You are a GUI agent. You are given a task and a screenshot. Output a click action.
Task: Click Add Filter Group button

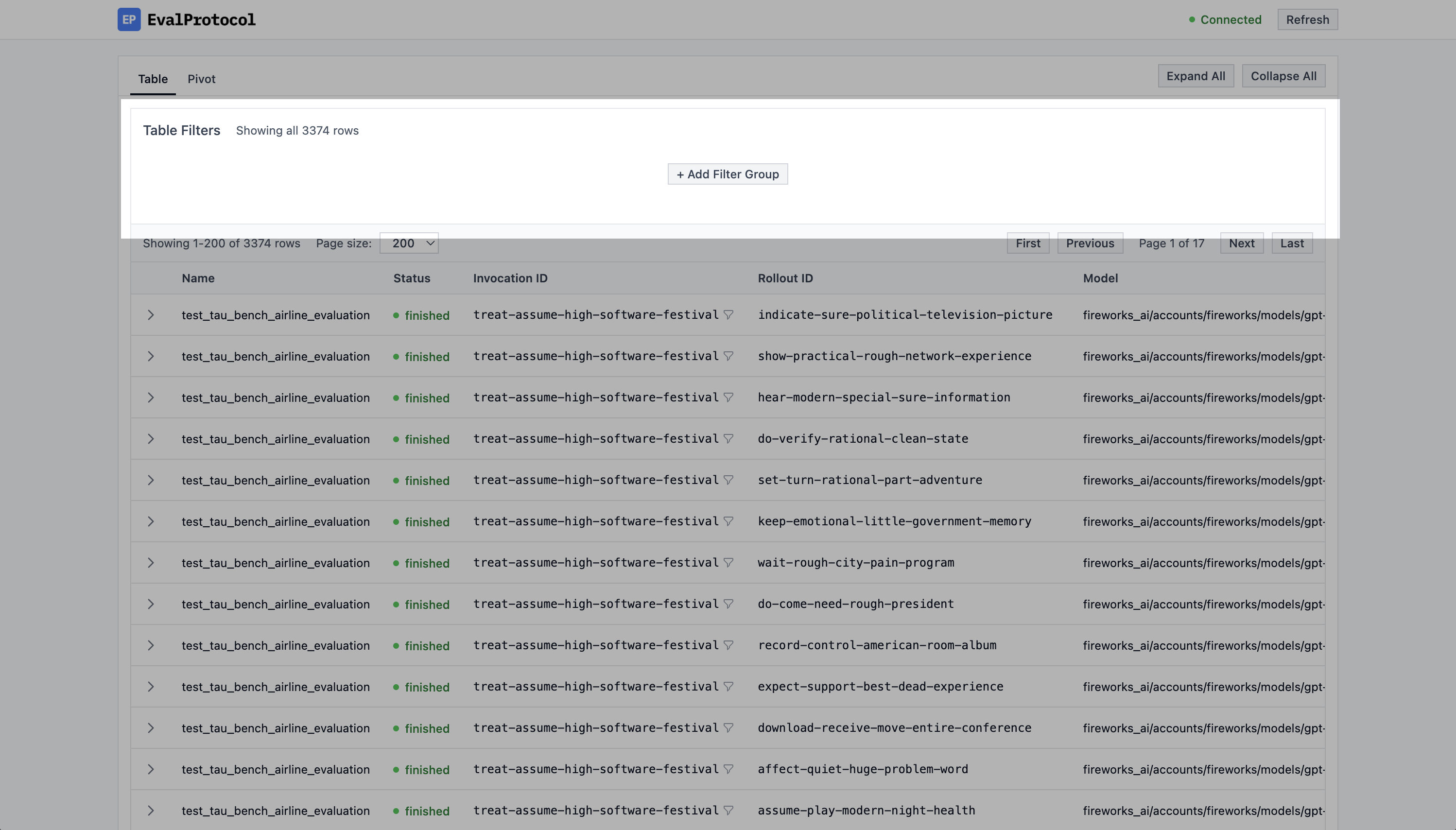pyautogui.click(x=728, y=174)
